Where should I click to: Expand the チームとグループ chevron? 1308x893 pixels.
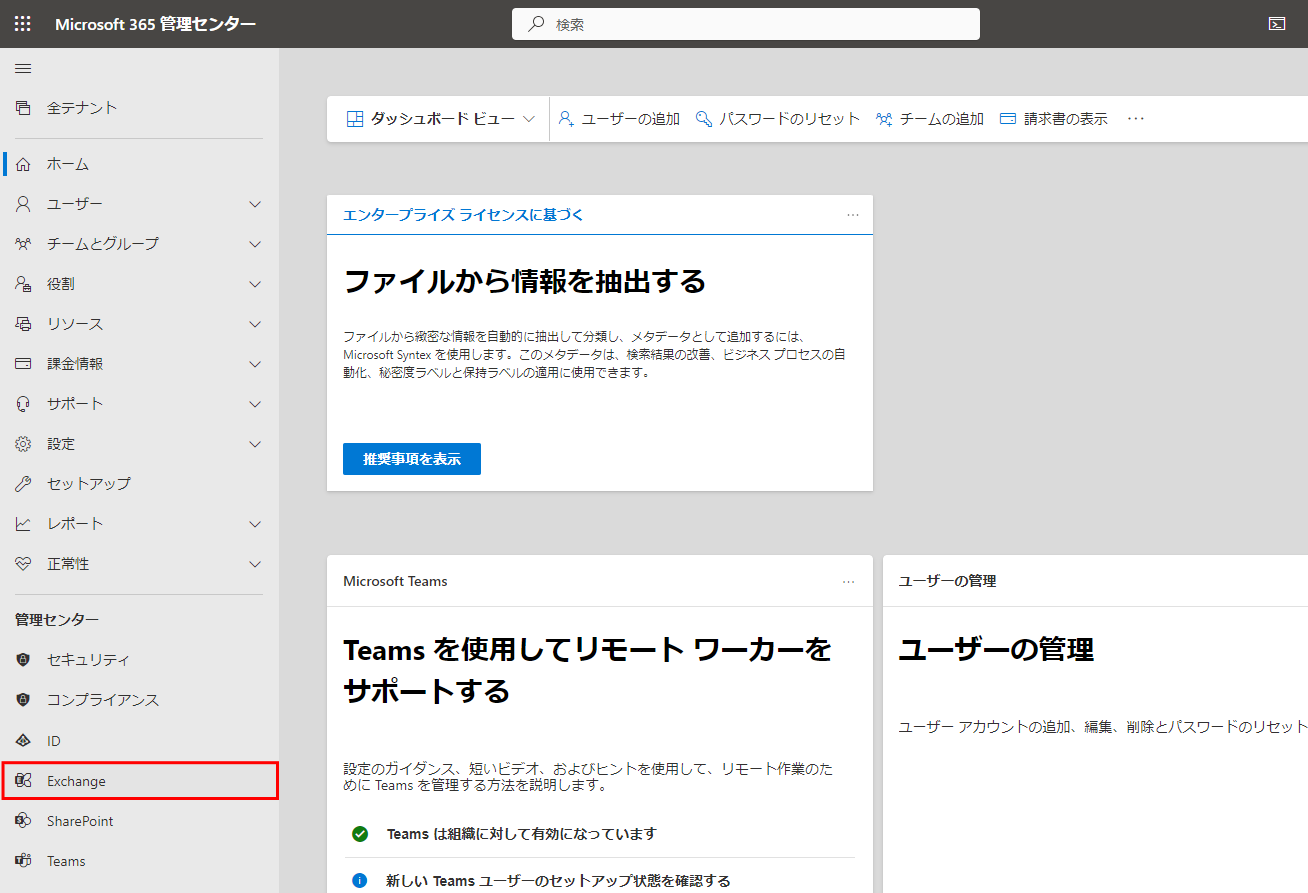tap(255, 244)
